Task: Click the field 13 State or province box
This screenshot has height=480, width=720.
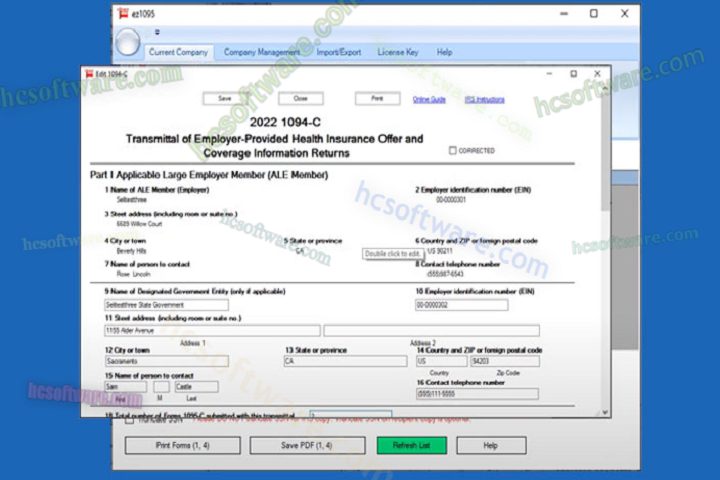Action: (345, 361)
